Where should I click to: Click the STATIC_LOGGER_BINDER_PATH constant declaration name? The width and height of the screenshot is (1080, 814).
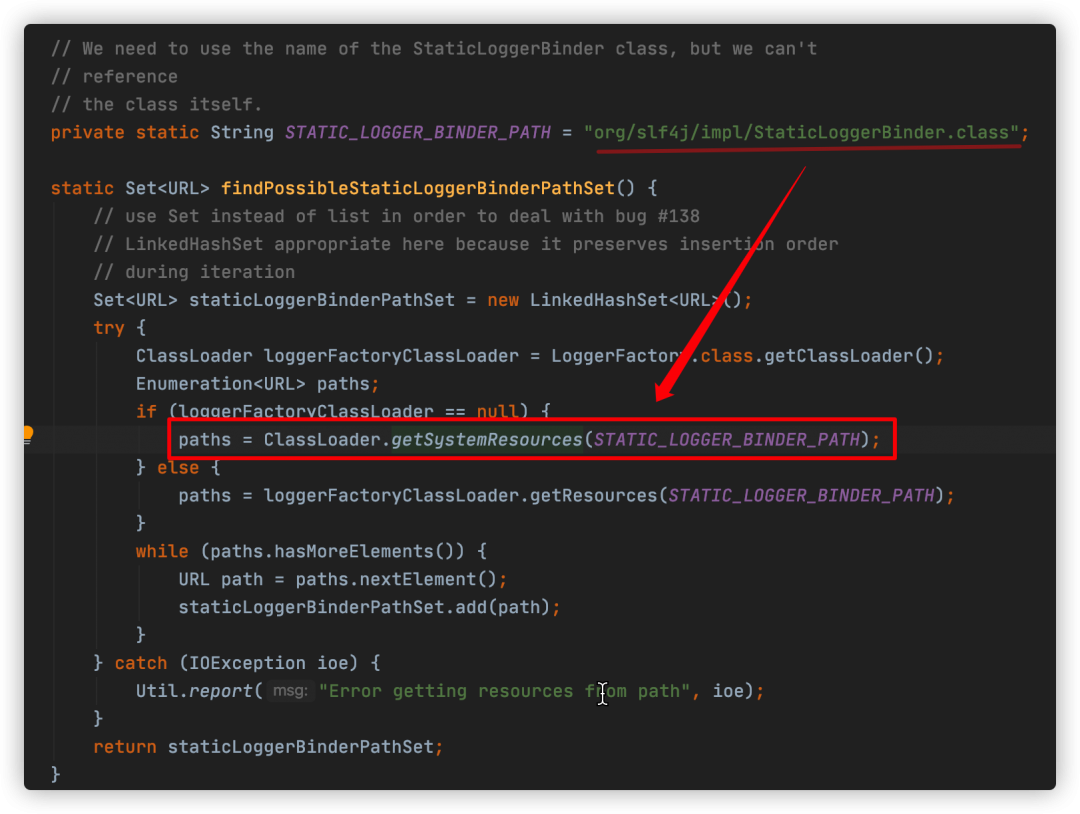418,132
